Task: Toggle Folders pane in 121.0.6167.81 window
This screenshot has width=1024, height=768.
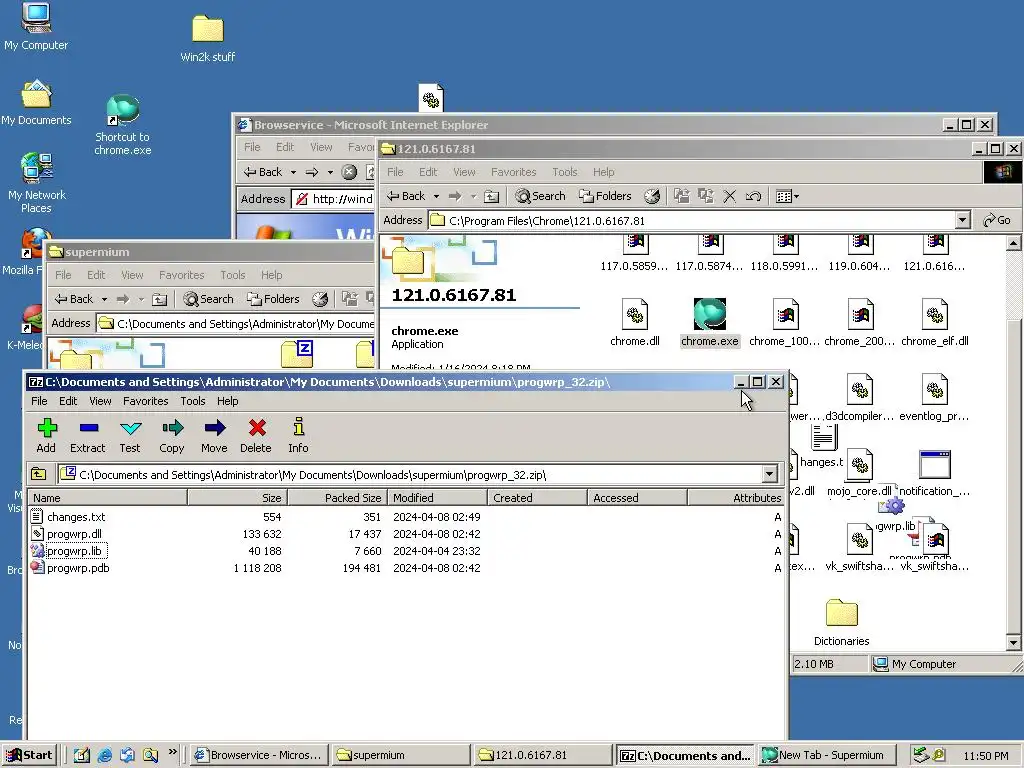Action: pos(605,196)
